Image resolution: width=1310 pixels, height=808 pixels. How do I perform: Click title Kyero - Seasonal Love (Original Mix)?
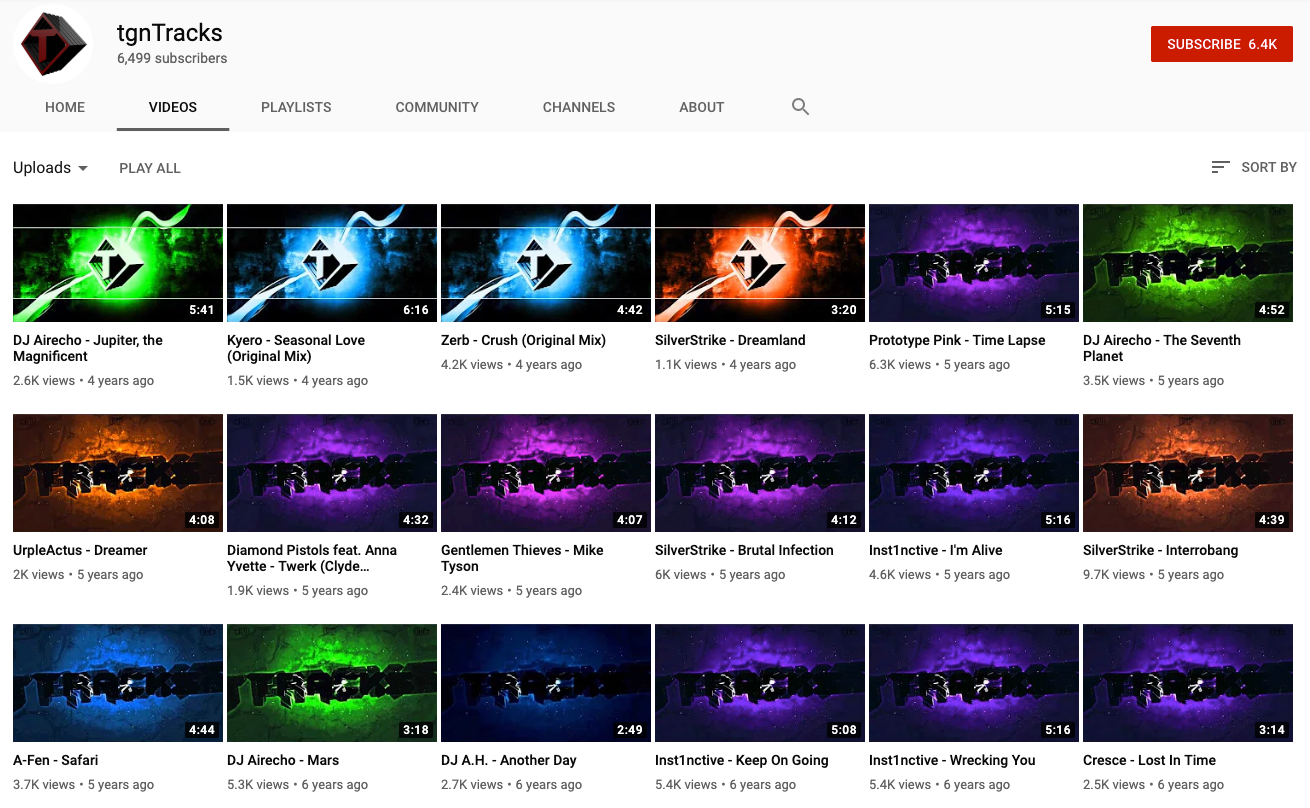296,348
